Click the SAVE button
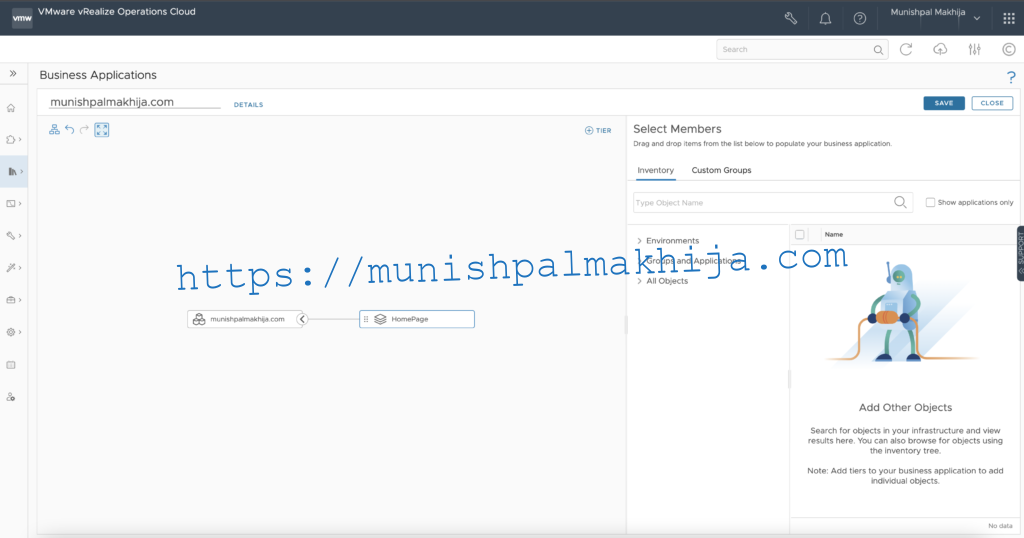1024x538 pixels. click(x=944, y=103)
